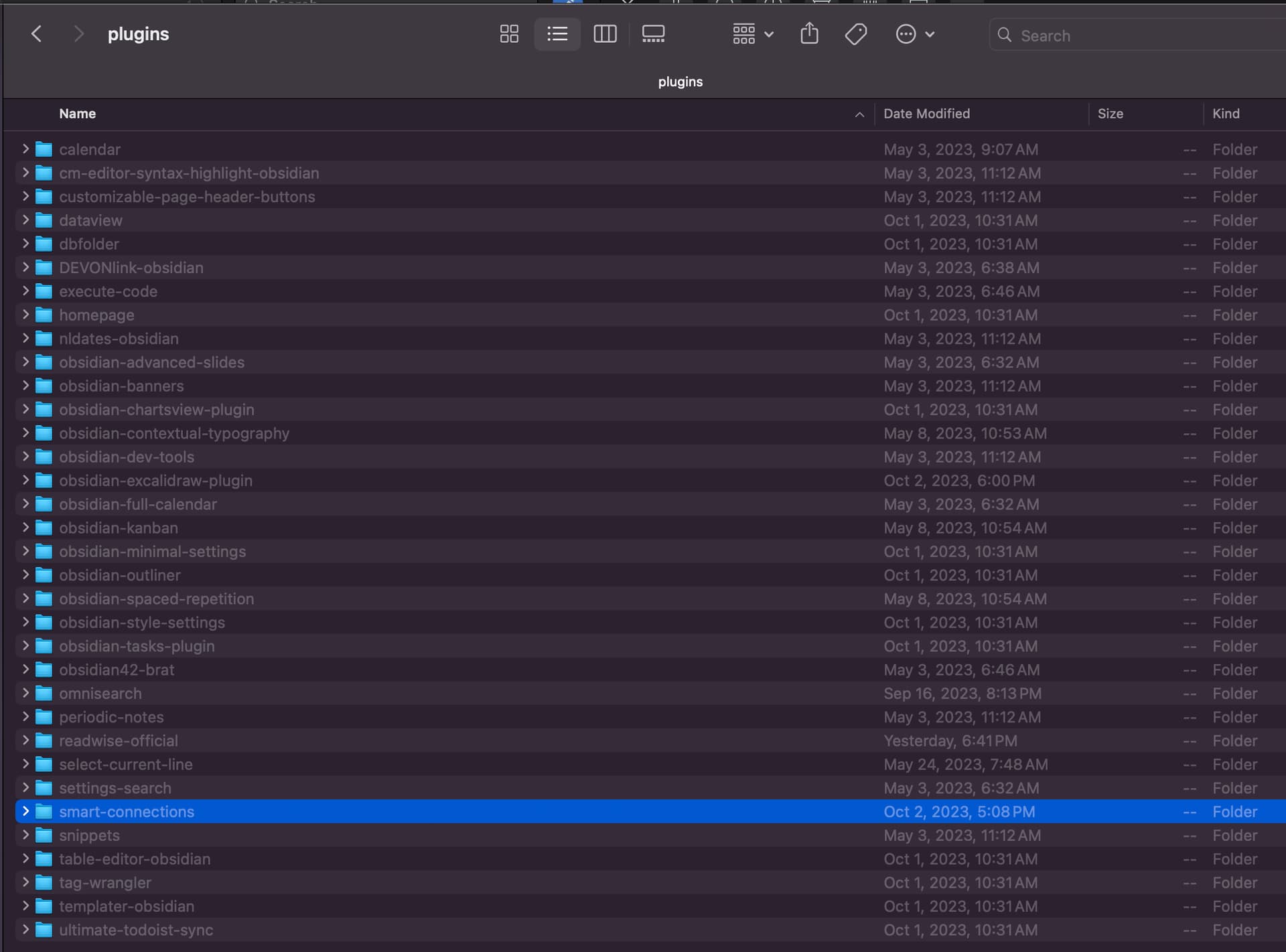The width and height of the screenshot is (1286, 952).
Task: Expand the smart-connections folder
Action: pyautogui.click(x=25, y=811)
